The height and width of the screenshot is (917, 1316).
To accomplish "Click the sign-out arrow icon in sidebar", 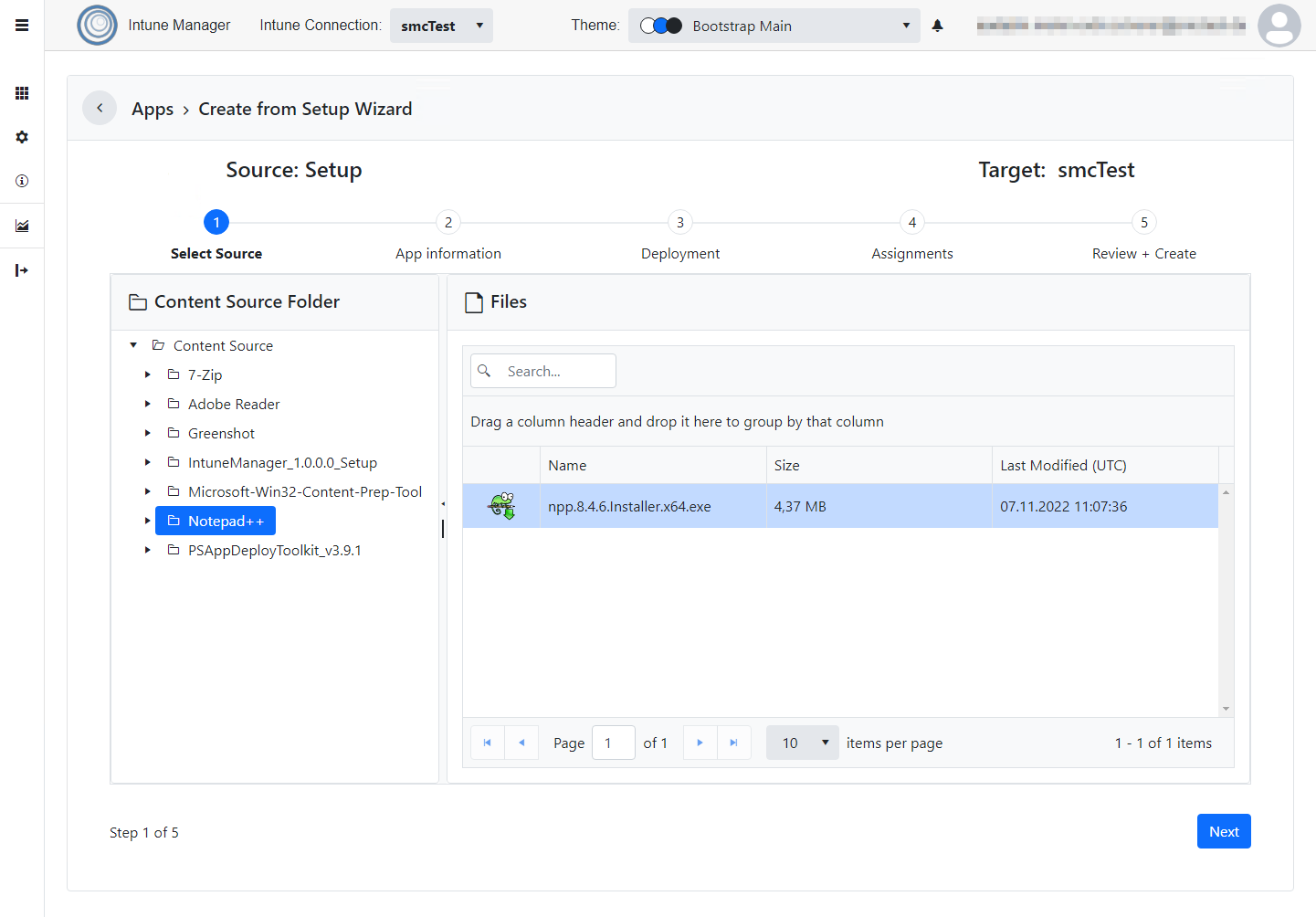I will point(22,270).
